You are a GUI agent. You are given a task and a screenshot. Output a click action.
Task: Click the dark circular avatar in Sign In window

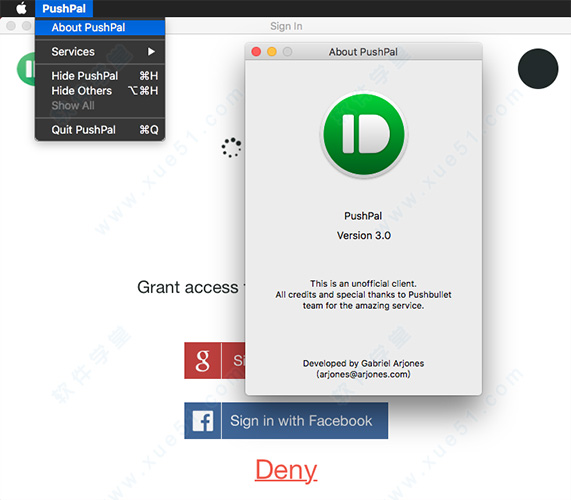(538, 68)
